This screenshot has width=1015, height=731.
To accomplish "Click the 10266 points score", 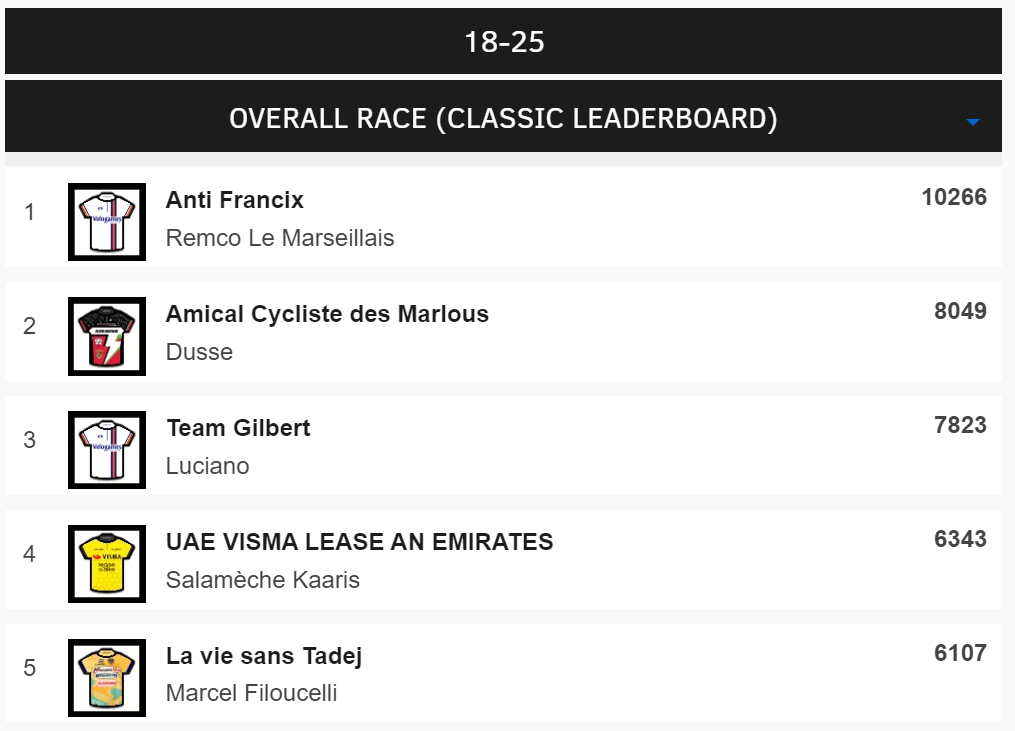I will click(x=954, y=197).
